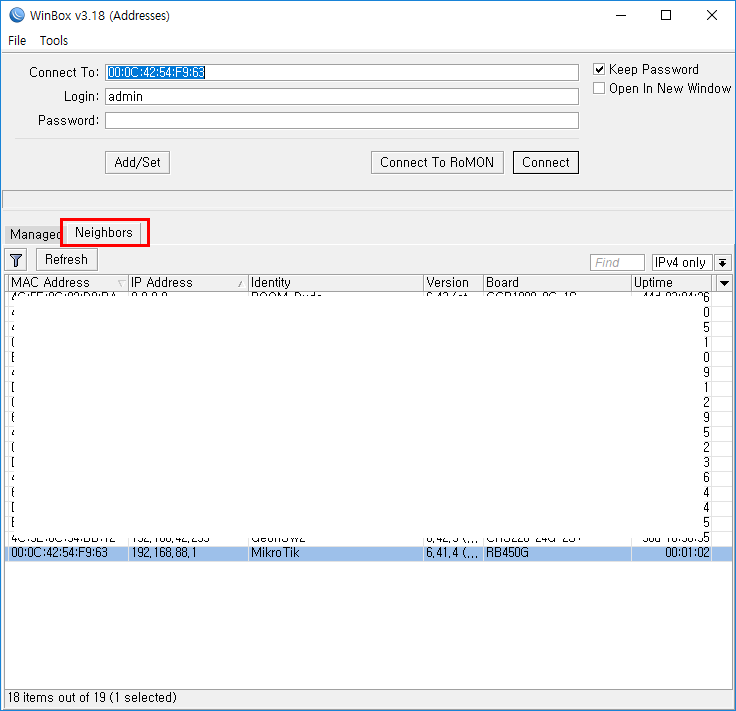Enable Open In New Window checkbox

(598, 88)
